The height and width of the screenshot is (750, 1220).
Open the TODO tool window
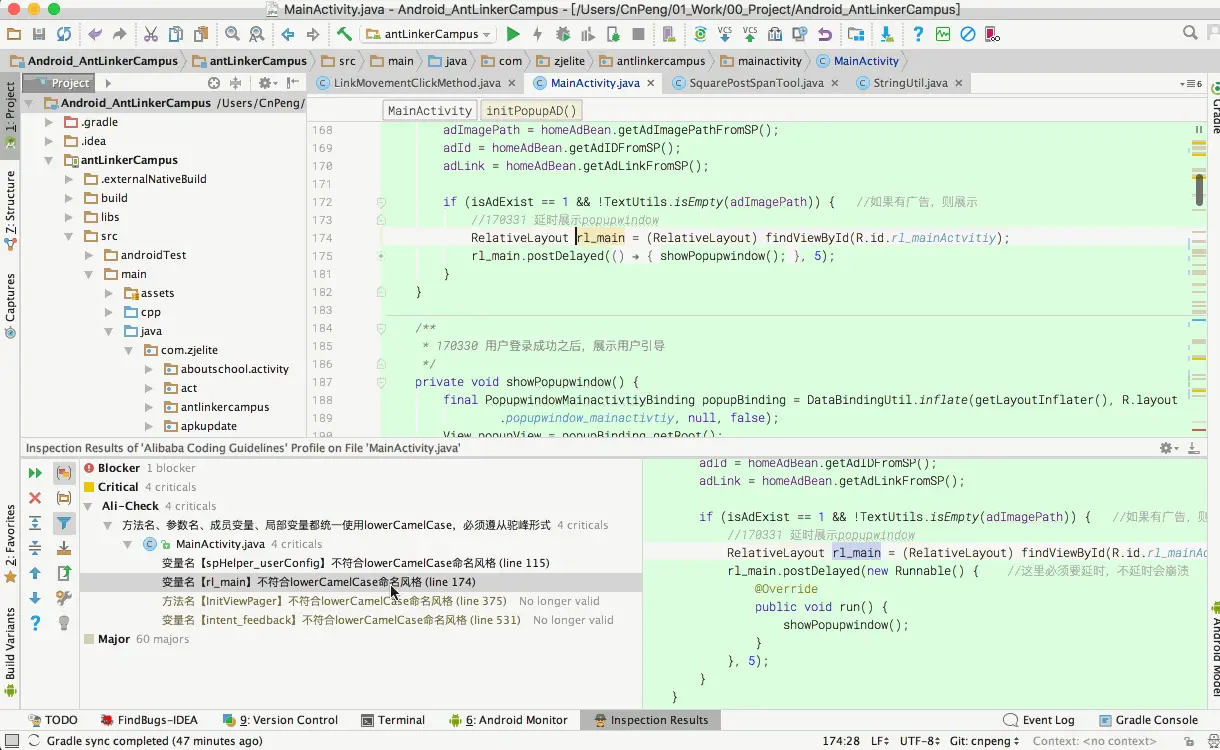pyautogui.click(x=52, y=720)
